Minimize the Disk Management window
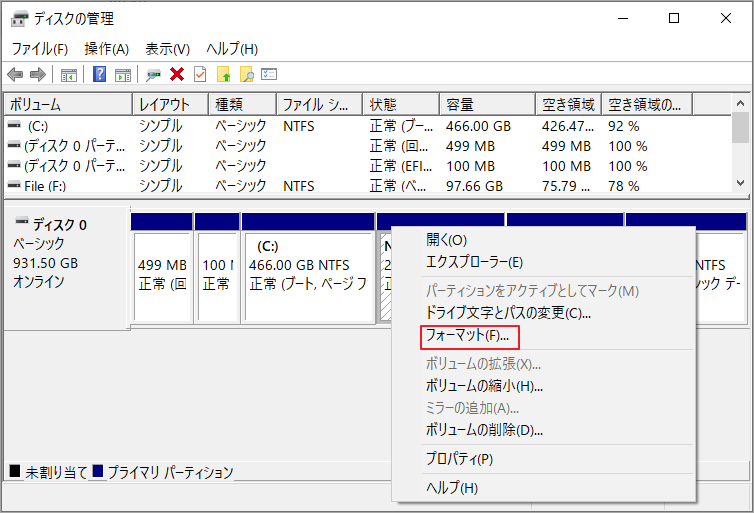 pos(623,18)
